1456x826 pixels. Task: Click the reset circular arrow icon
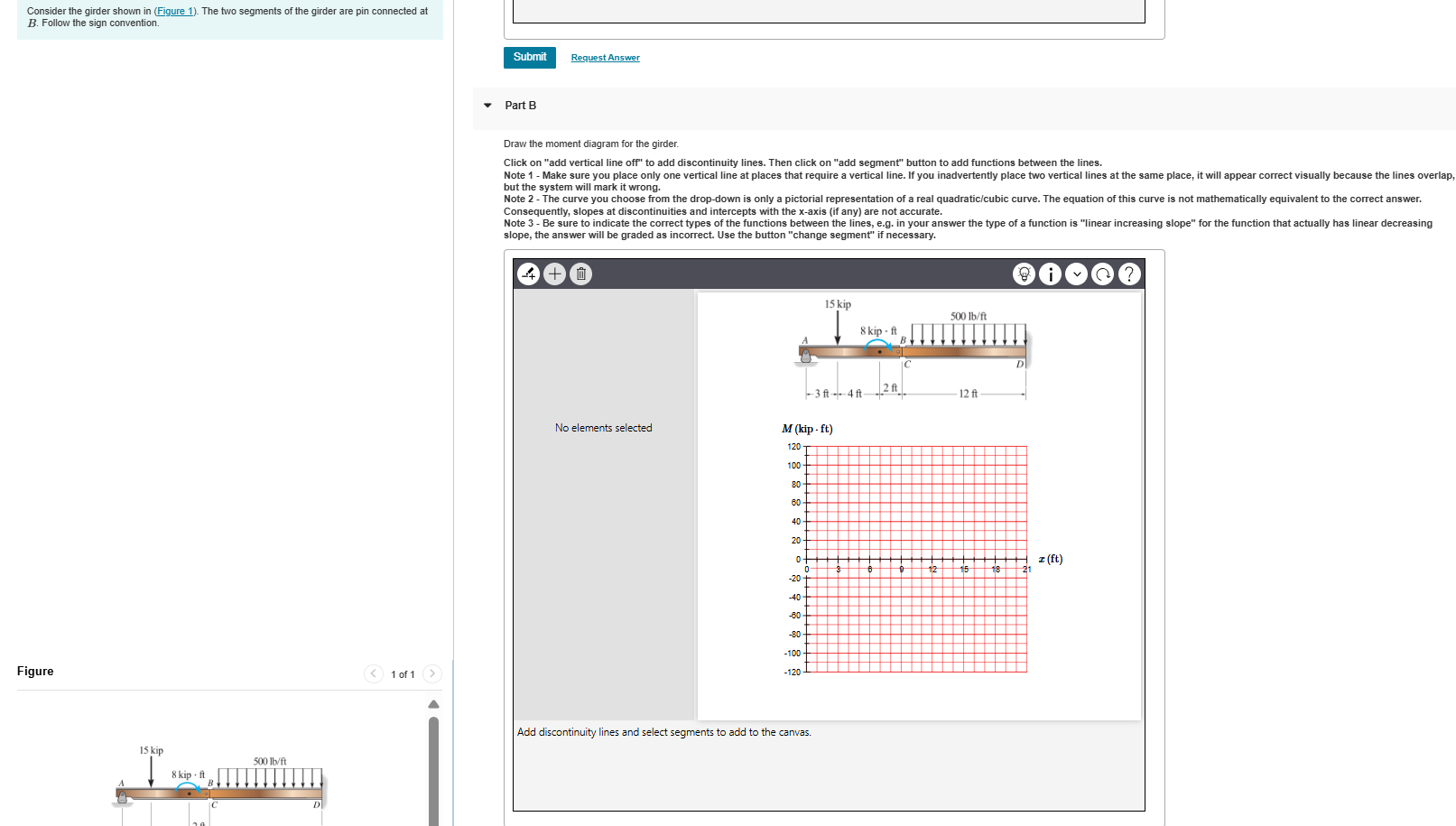[1102, 274]
